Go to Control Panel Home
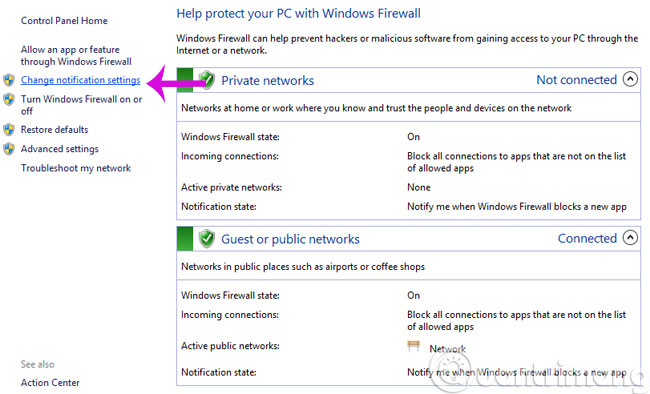The width and height of the screenshot is (650, 394). click(64, 21)
